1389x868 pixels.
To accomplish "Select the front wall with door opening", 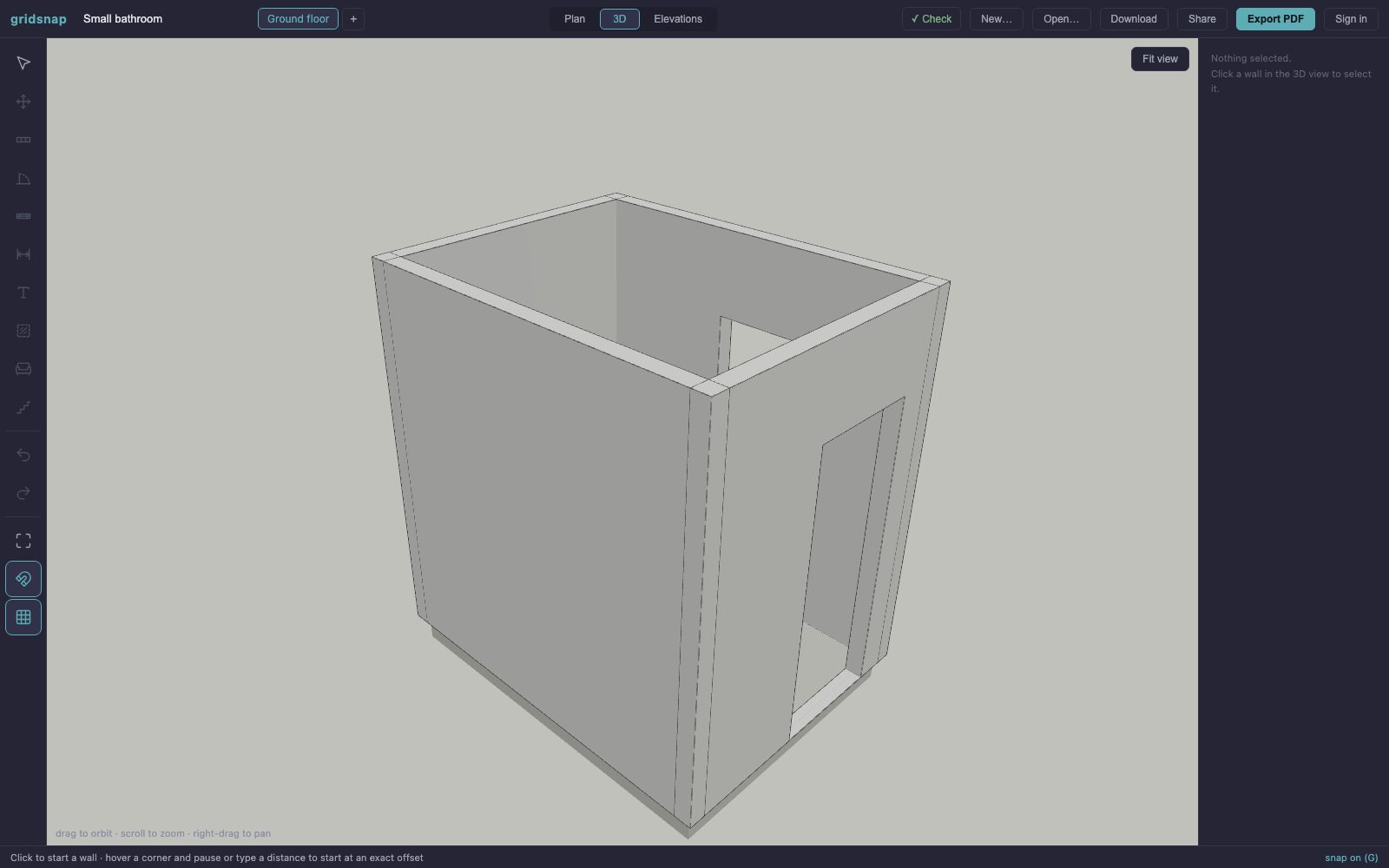I will [764, 538].
